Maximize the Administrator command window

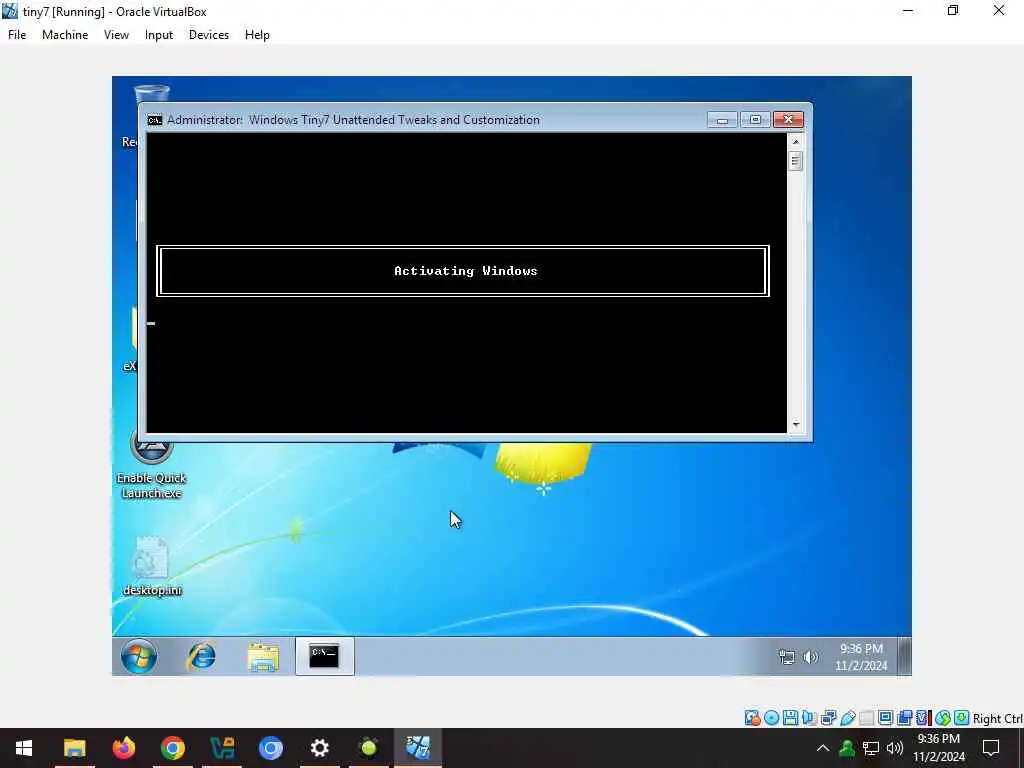tap(755, 120)
